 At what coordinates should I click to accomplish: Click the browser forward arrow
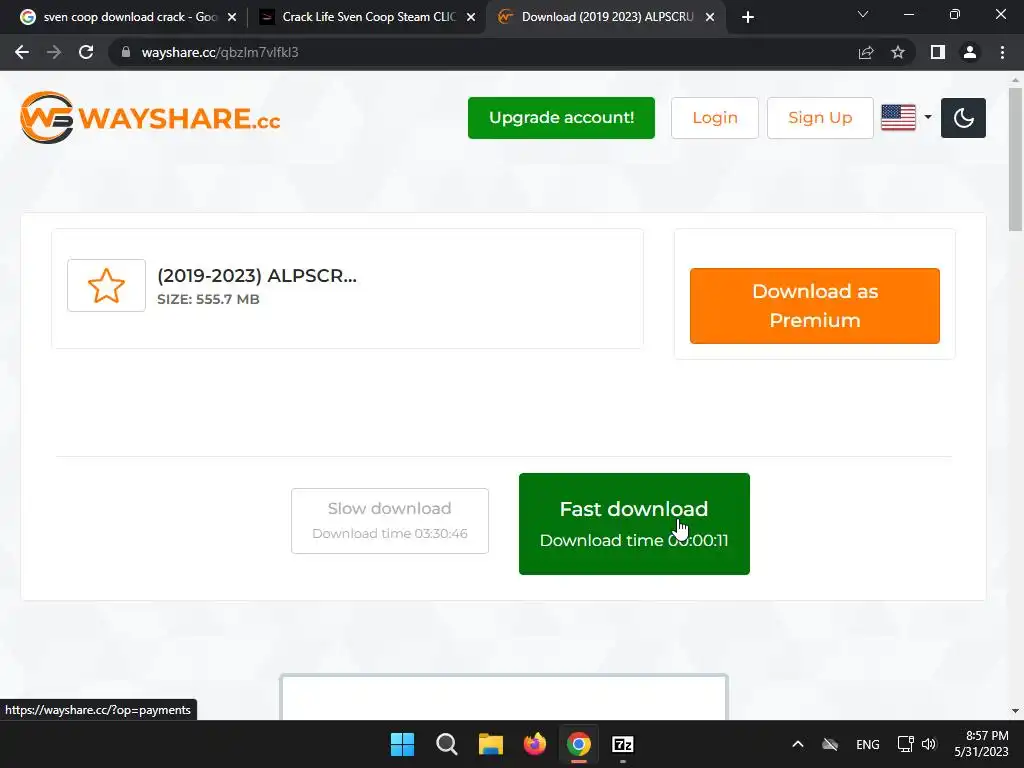point(54,52)
